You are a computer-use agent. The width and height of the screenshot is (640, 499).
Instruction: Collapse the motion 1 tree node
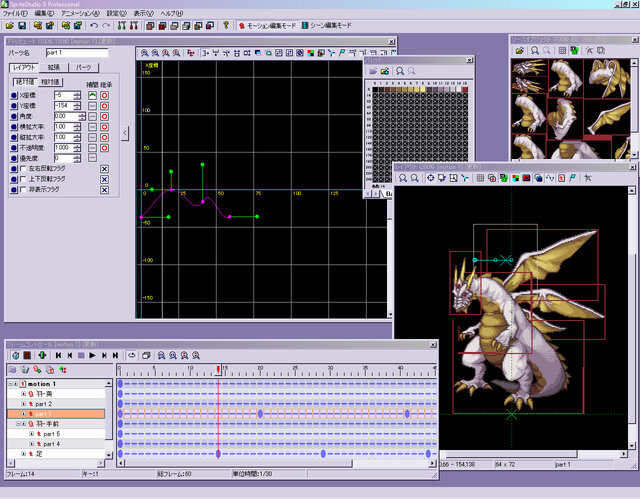pyautogui.click(x=11, y=384)
